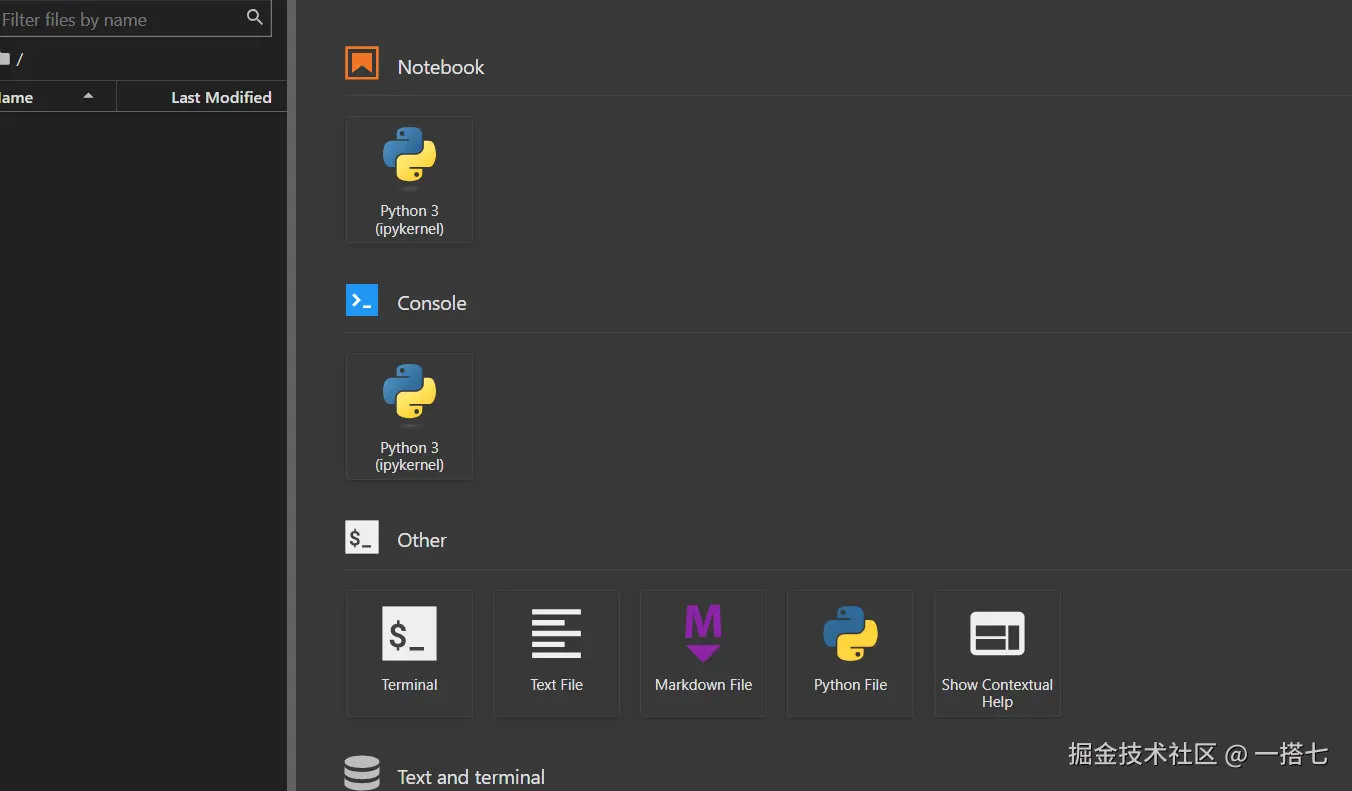Launch Python 3 (ipykernel) under Notebook
The image size is (1352, 791).
click(x=409, y=179)
